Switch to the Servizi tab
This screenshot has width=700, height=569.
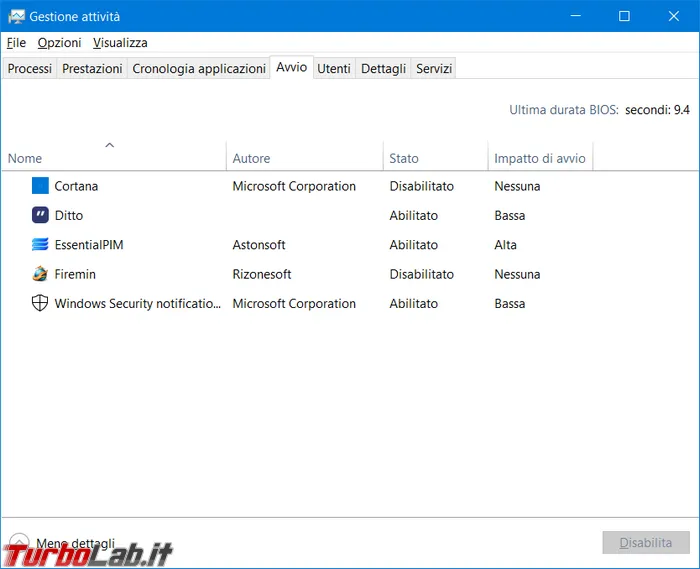click(434, 68)
